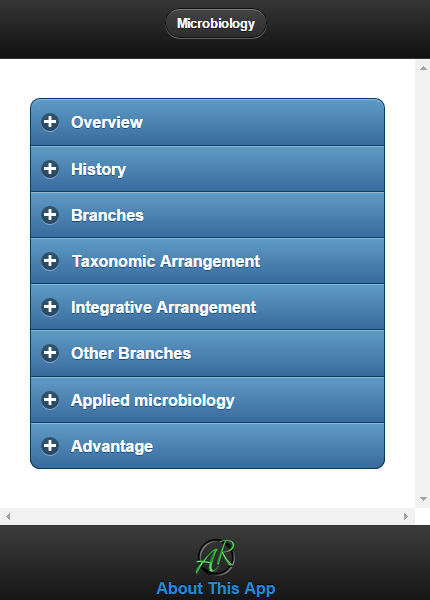Click the Microbiology header button
This screenshot has width=430, height=600.
[216, 24]
